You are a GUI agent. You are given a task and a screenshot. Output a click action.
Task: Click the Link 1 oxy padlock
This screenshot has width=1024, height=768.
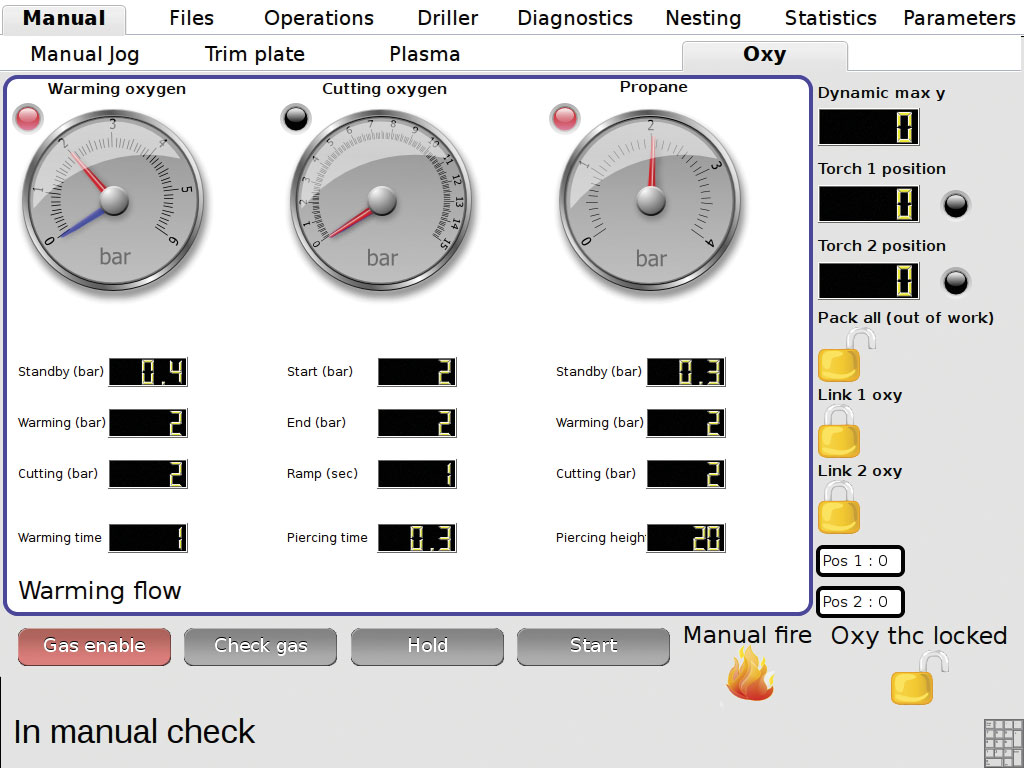(838, 434)
